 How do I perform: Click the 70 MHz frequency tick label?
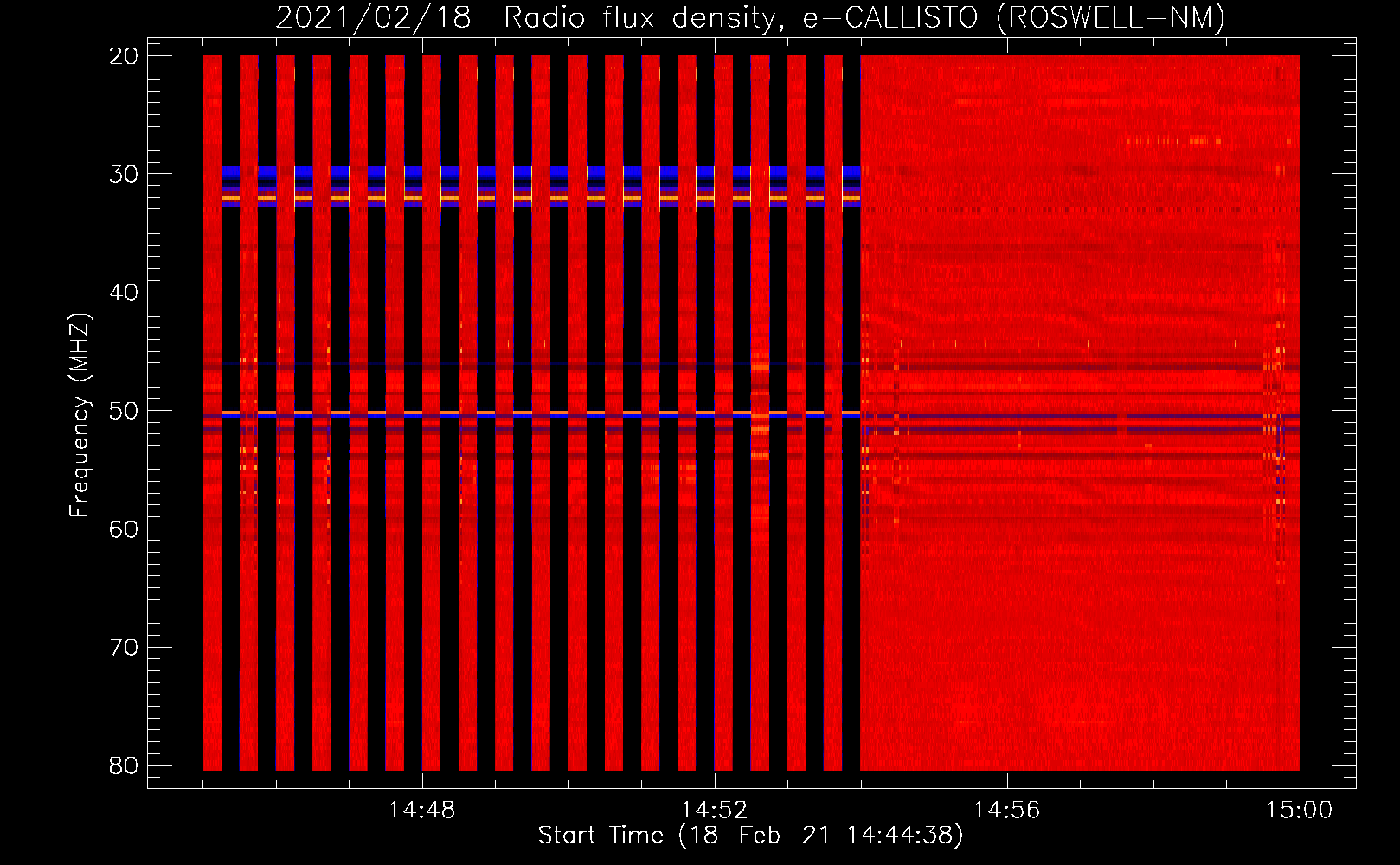pos(125,647)
